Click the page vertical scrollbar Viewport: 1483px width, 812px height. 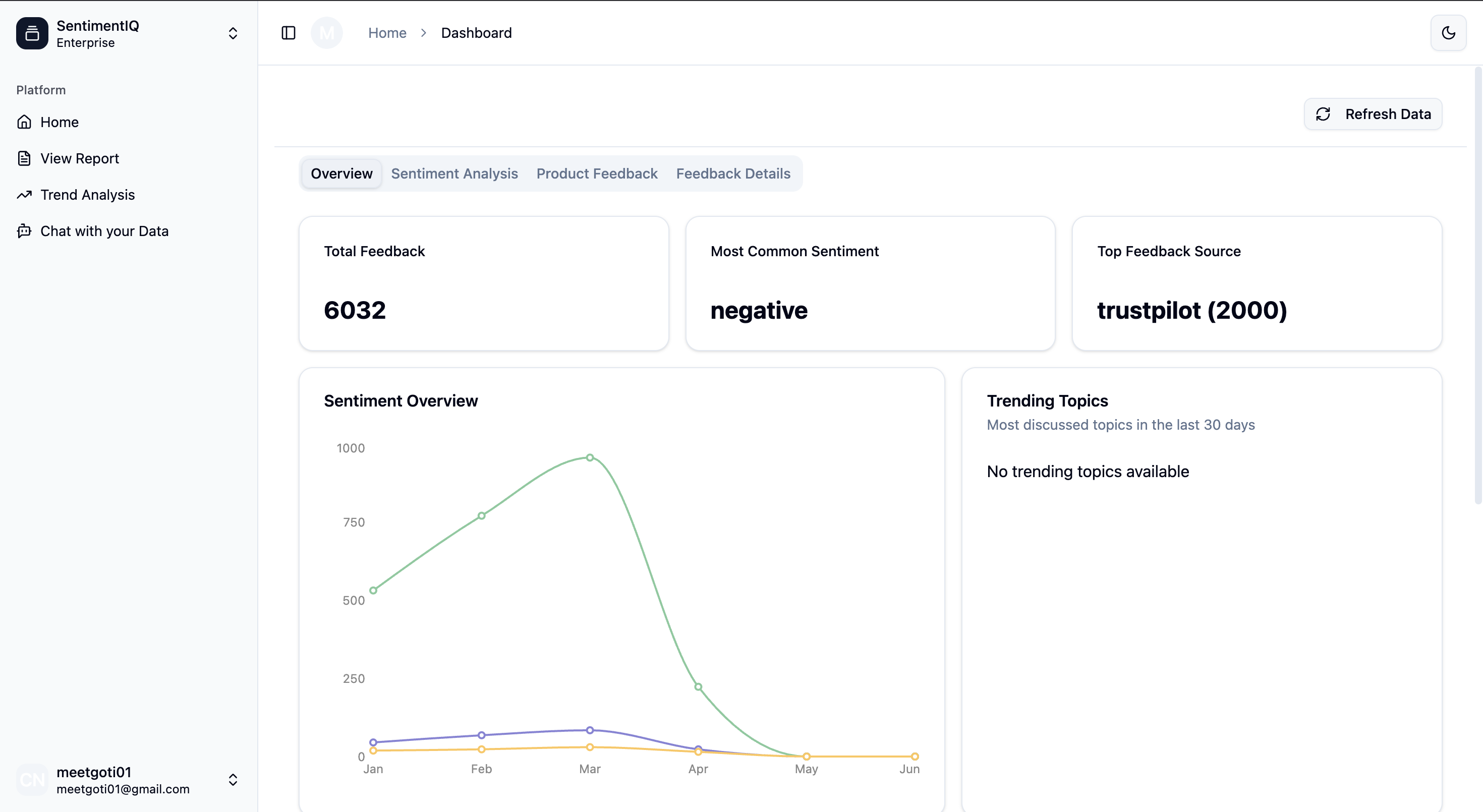coord(1477,285)
